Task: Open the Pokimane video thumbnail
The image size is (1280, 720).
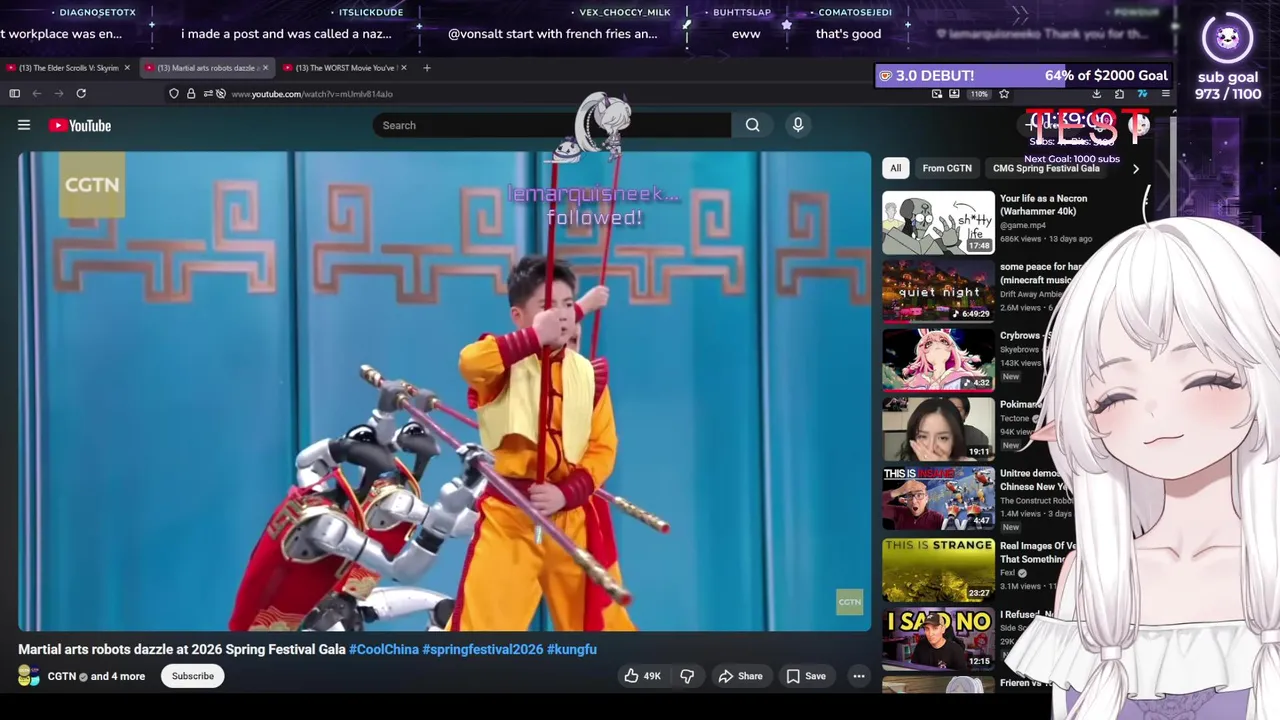Action: (x=938, y=428)
